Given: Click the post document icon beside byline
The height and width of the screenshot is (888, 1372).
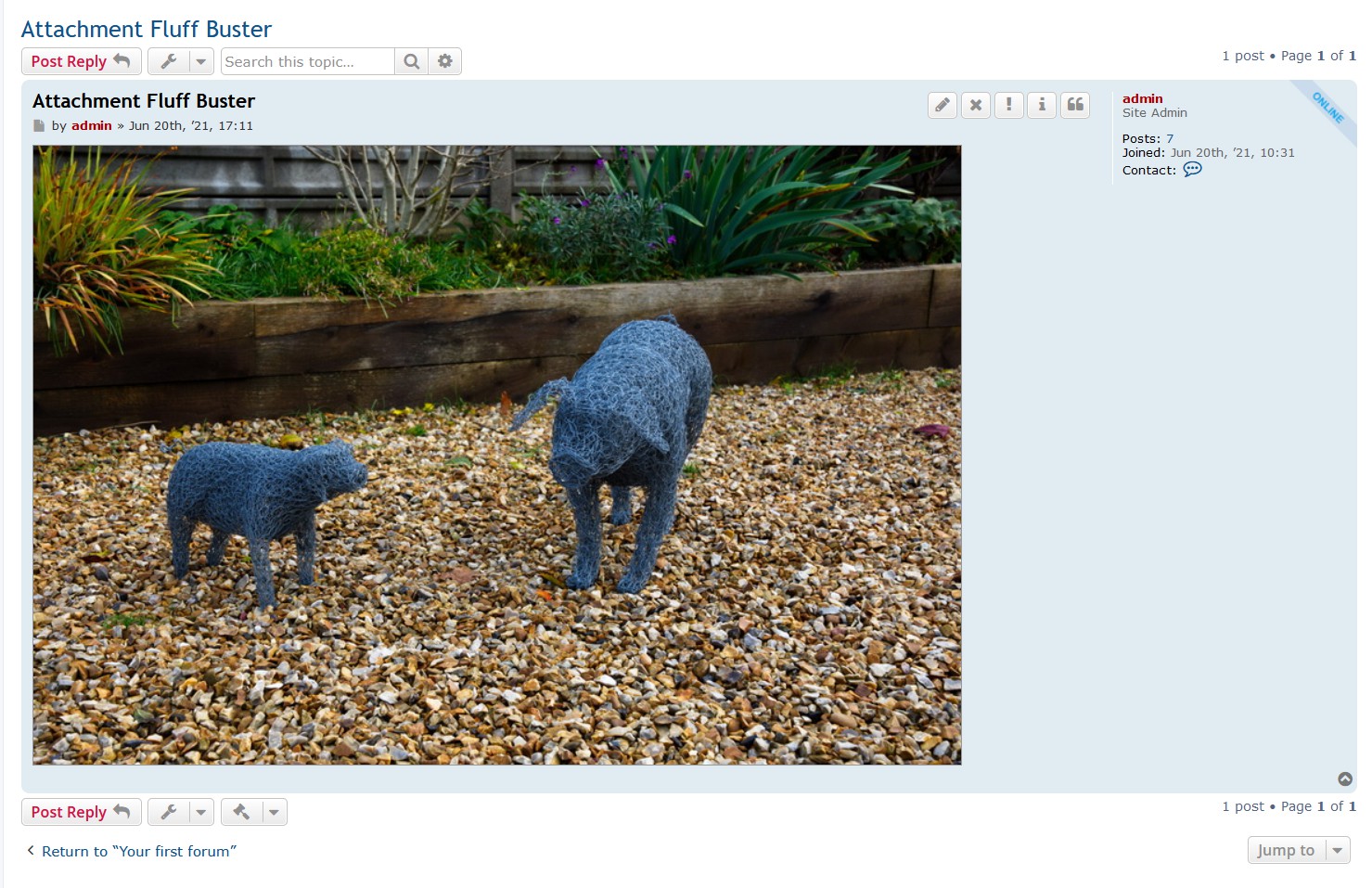Looking at the screenshot, I should point(39,125).
